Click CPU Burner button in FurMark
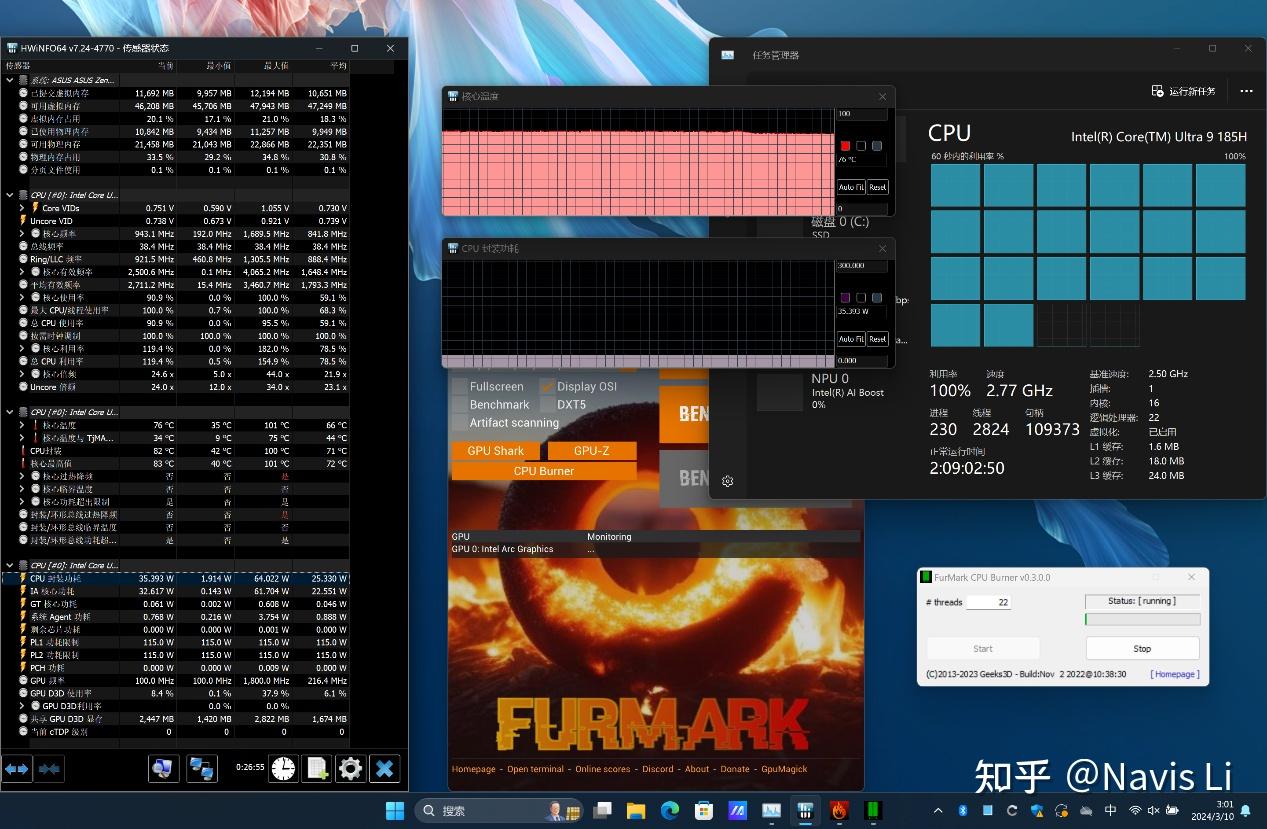 point(544,471)
